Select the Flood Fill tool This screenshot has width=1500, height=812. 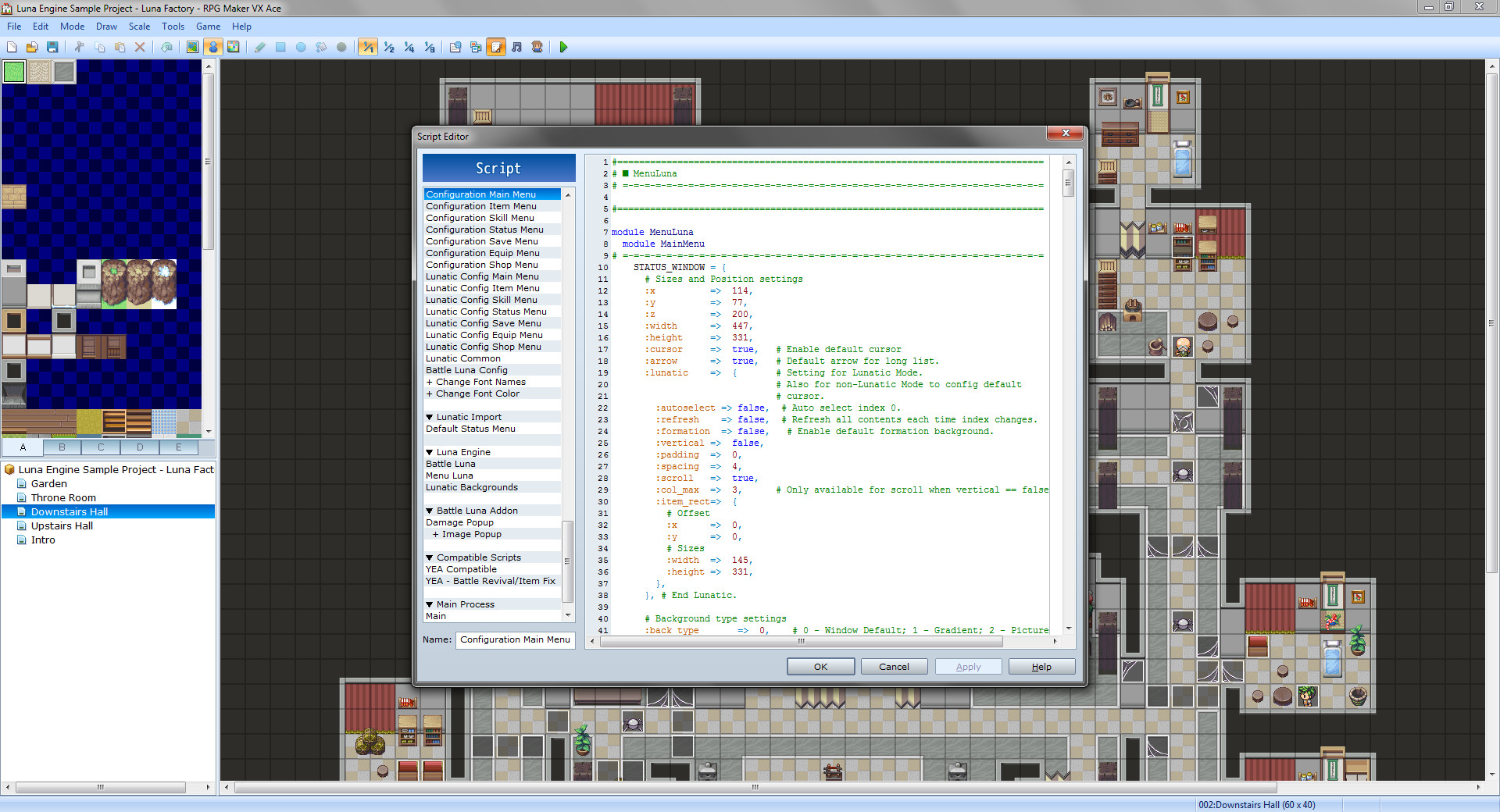click(x=321, y=47)
